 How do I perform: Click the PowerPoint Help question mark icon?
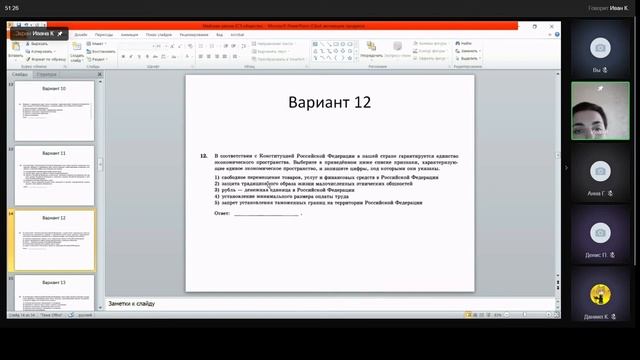(557, 35)
